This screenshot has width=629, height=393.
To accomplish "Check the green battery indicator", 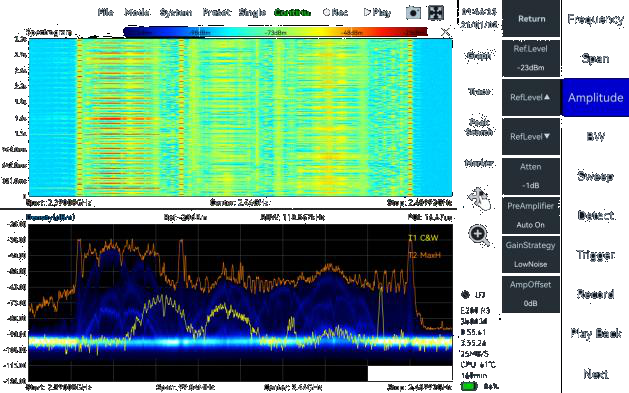I will point(469,387).
